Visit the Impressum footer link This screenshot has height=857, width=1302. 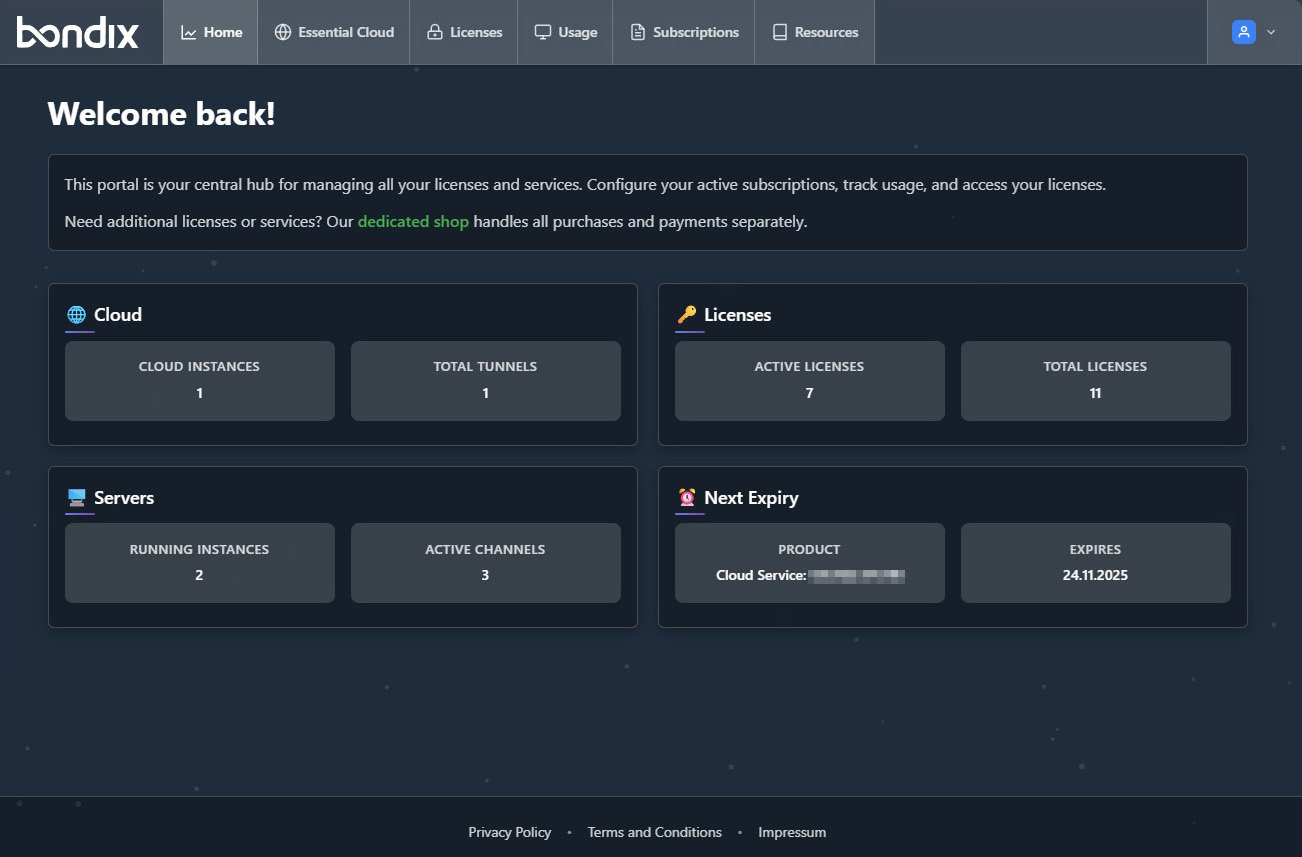click(792, 832)
